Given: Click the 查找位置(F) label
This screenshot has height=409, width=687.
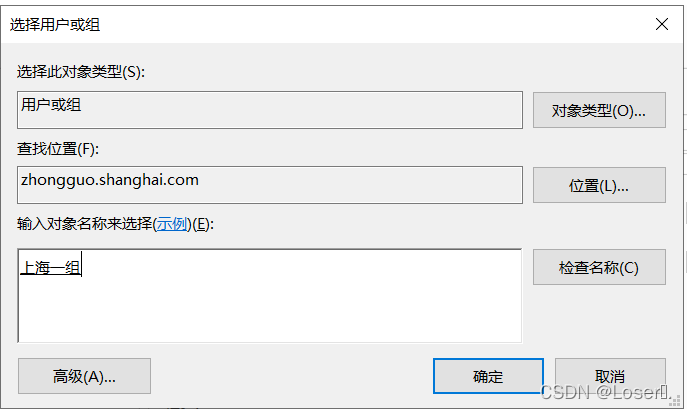Looking at the screenshot, I should [60, 148].
